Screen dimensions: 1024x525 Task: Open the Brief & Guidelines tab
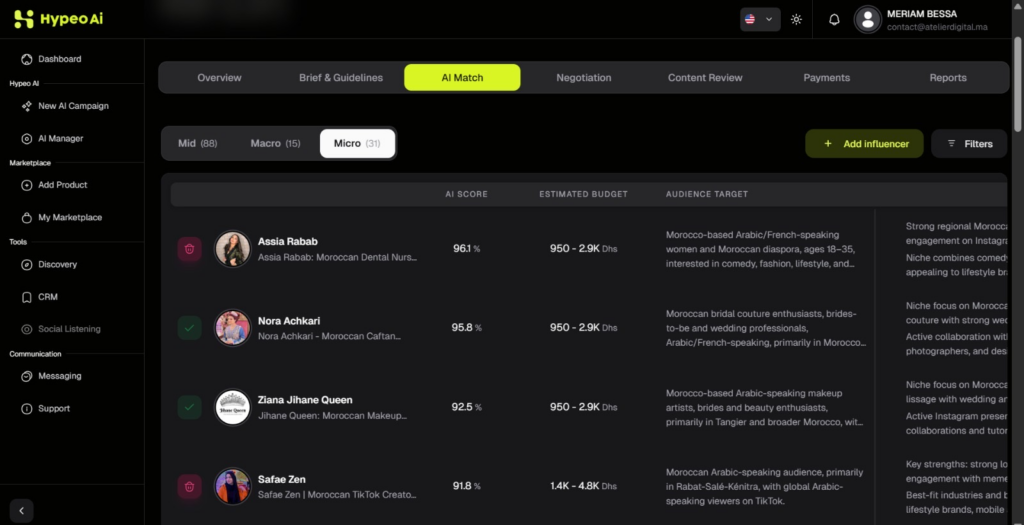[341, 78]
